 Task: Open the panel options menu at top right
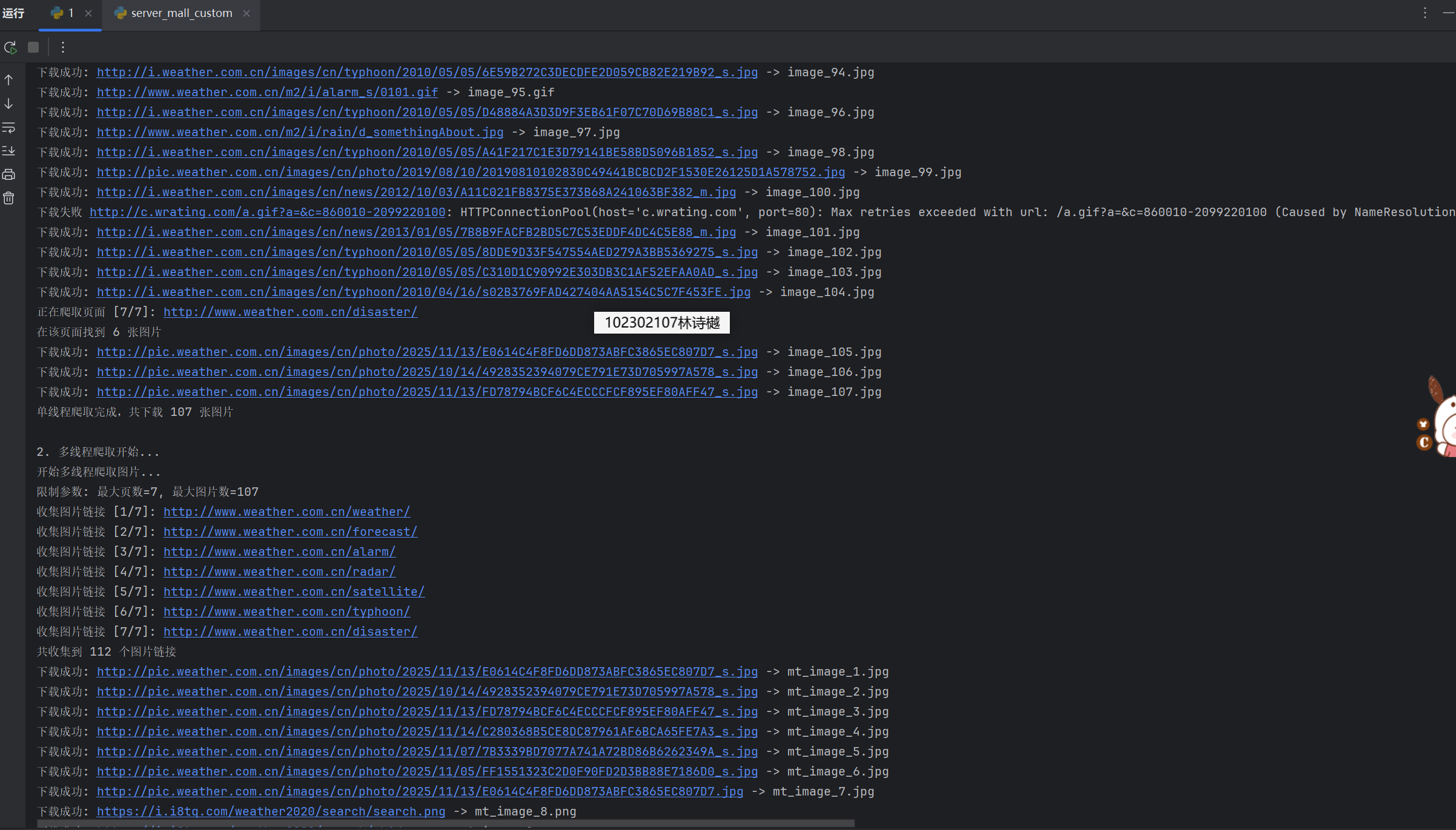[x=1425, y=13]
